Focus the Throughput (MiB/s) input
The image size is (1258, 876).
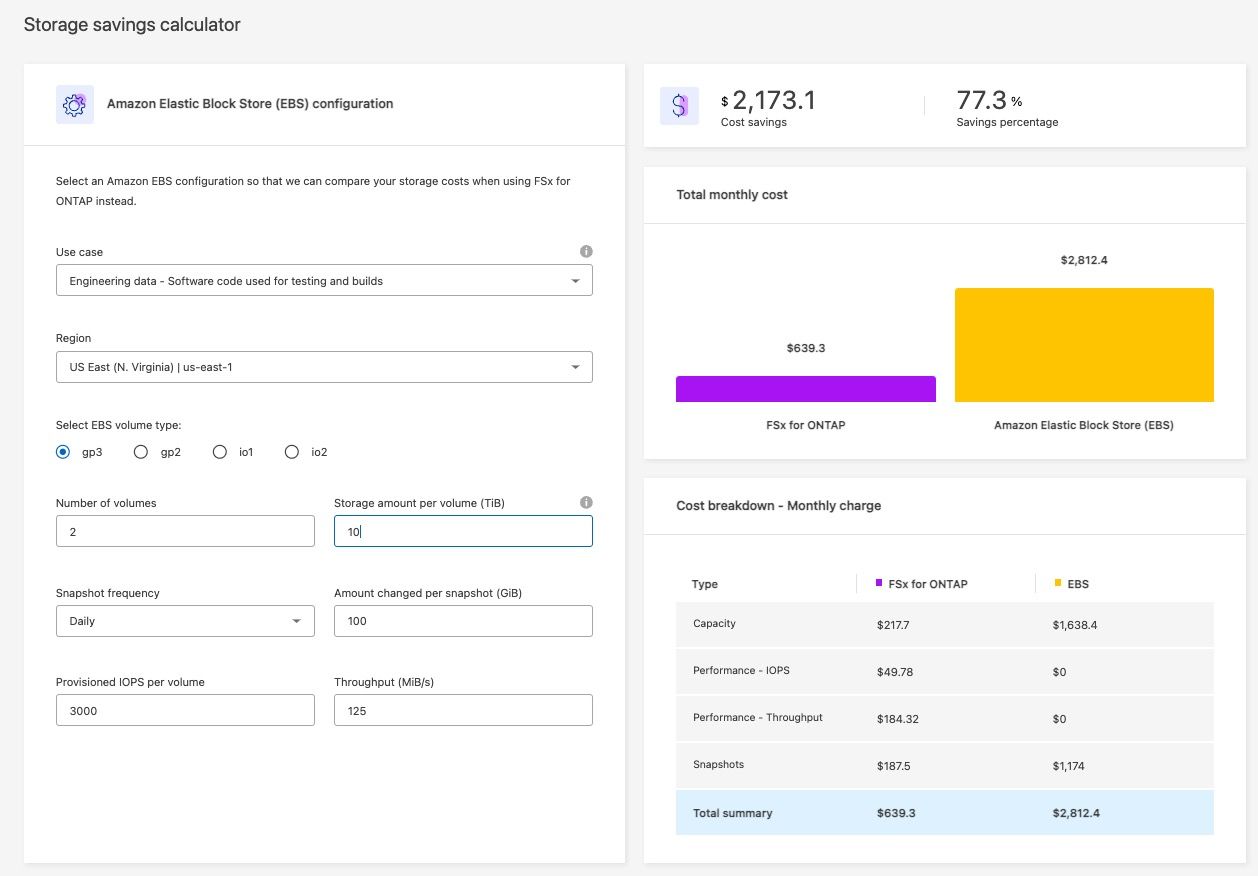coord(463,710)
